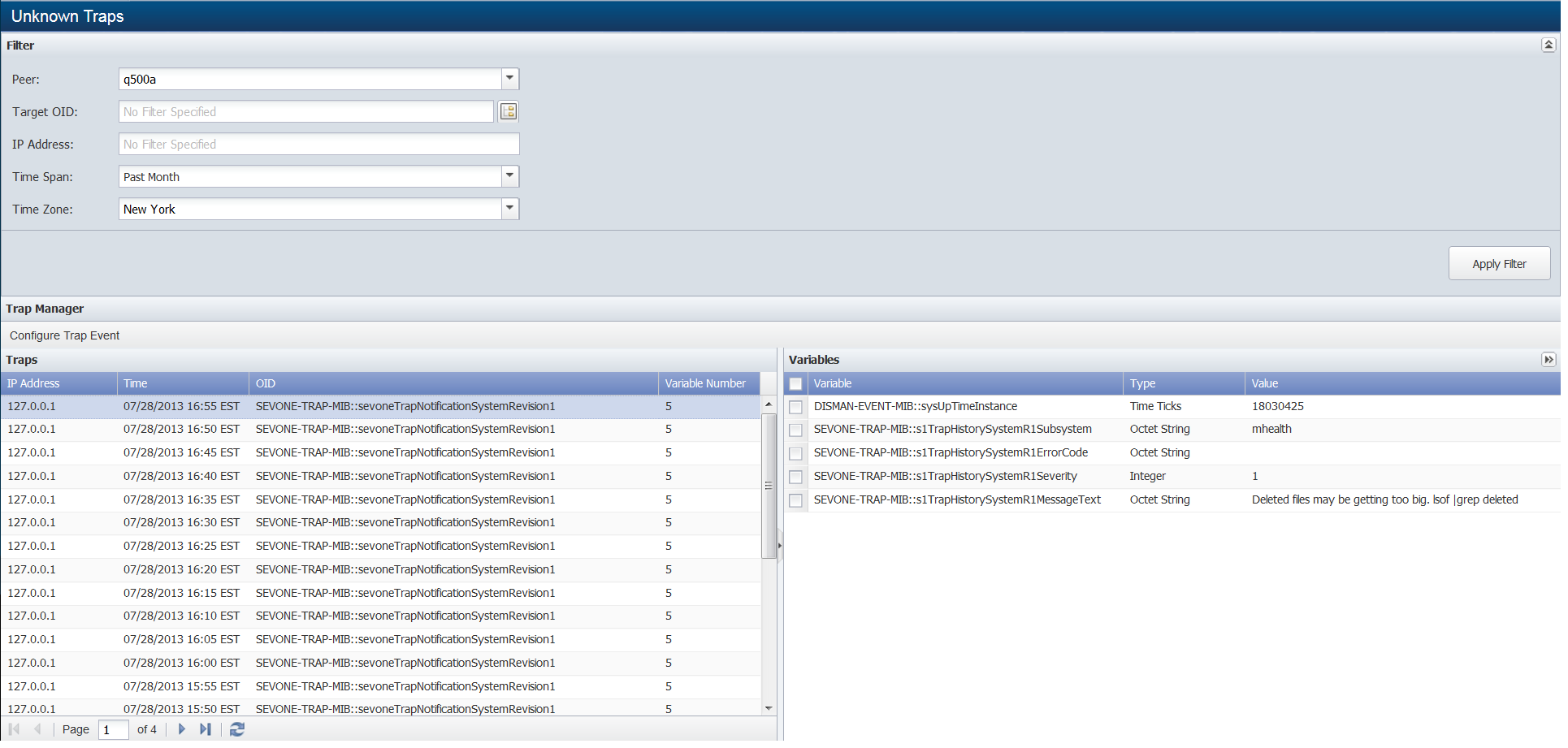Viewport: 1568px width, 748px height.
Task: Sort variables by Value column header
Action: [x=1402, y=383]
